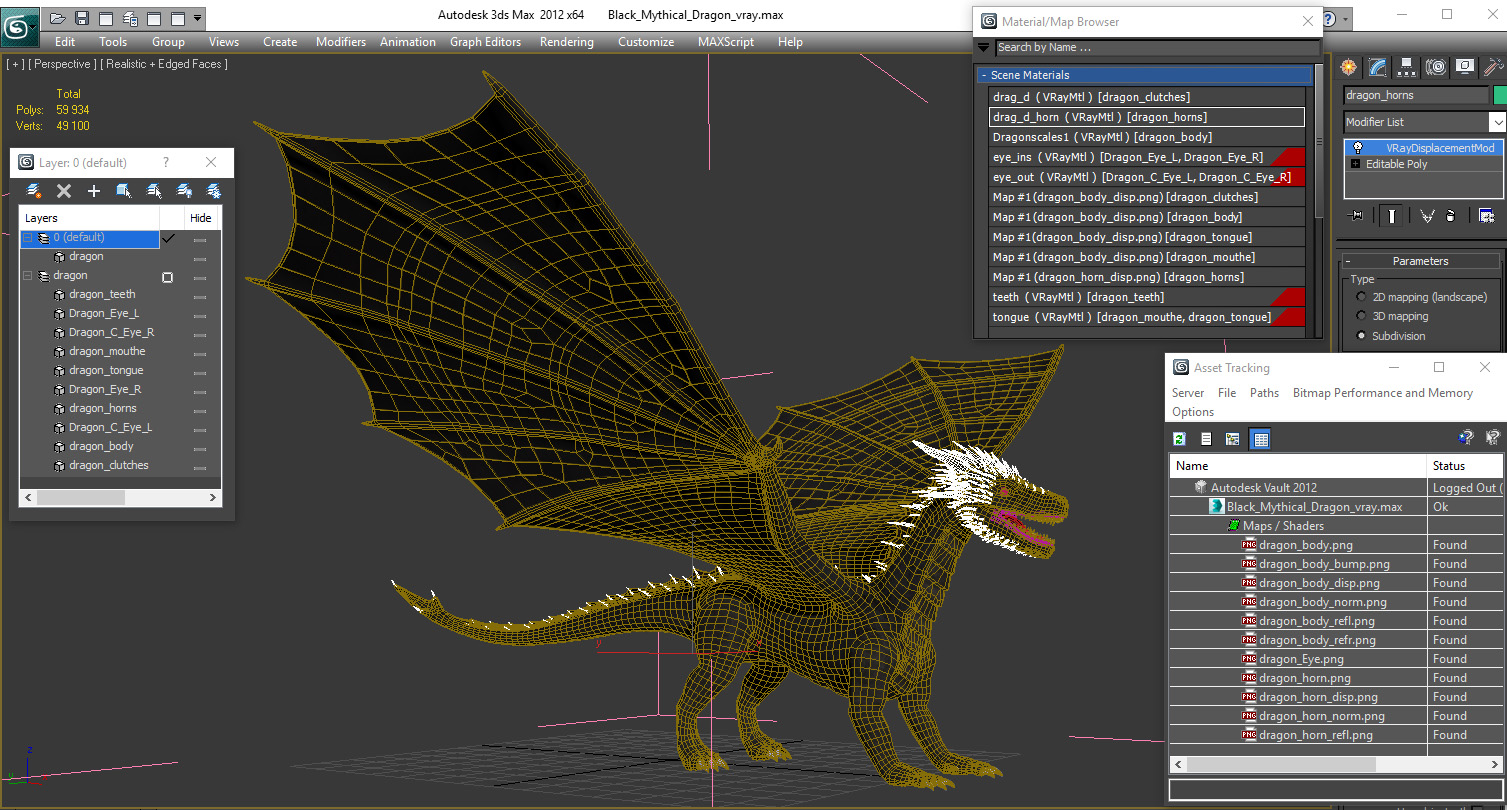
Task: Open Graph Editors menu
Action: 485,42
